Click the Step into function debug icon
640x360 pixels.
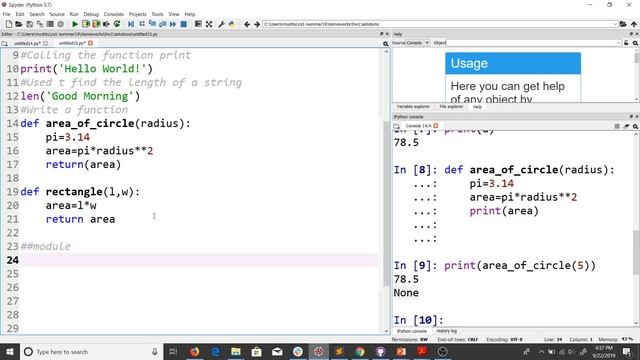(152, 24)
